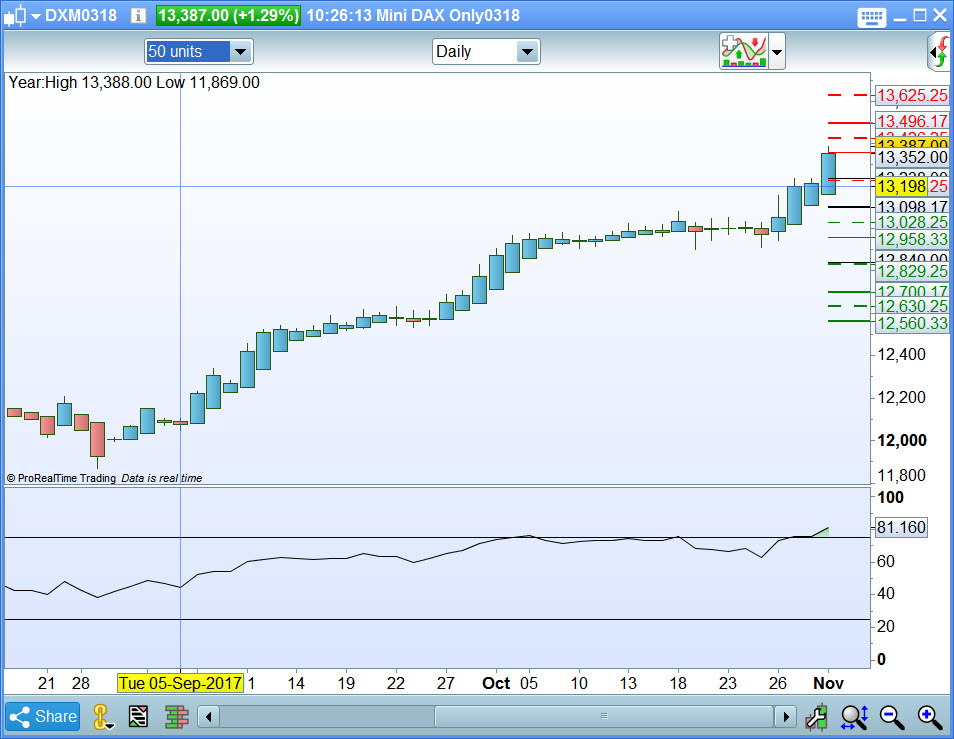Click the 12,000 price axis label
Screen dimensions: 954x739
[902, 440]
